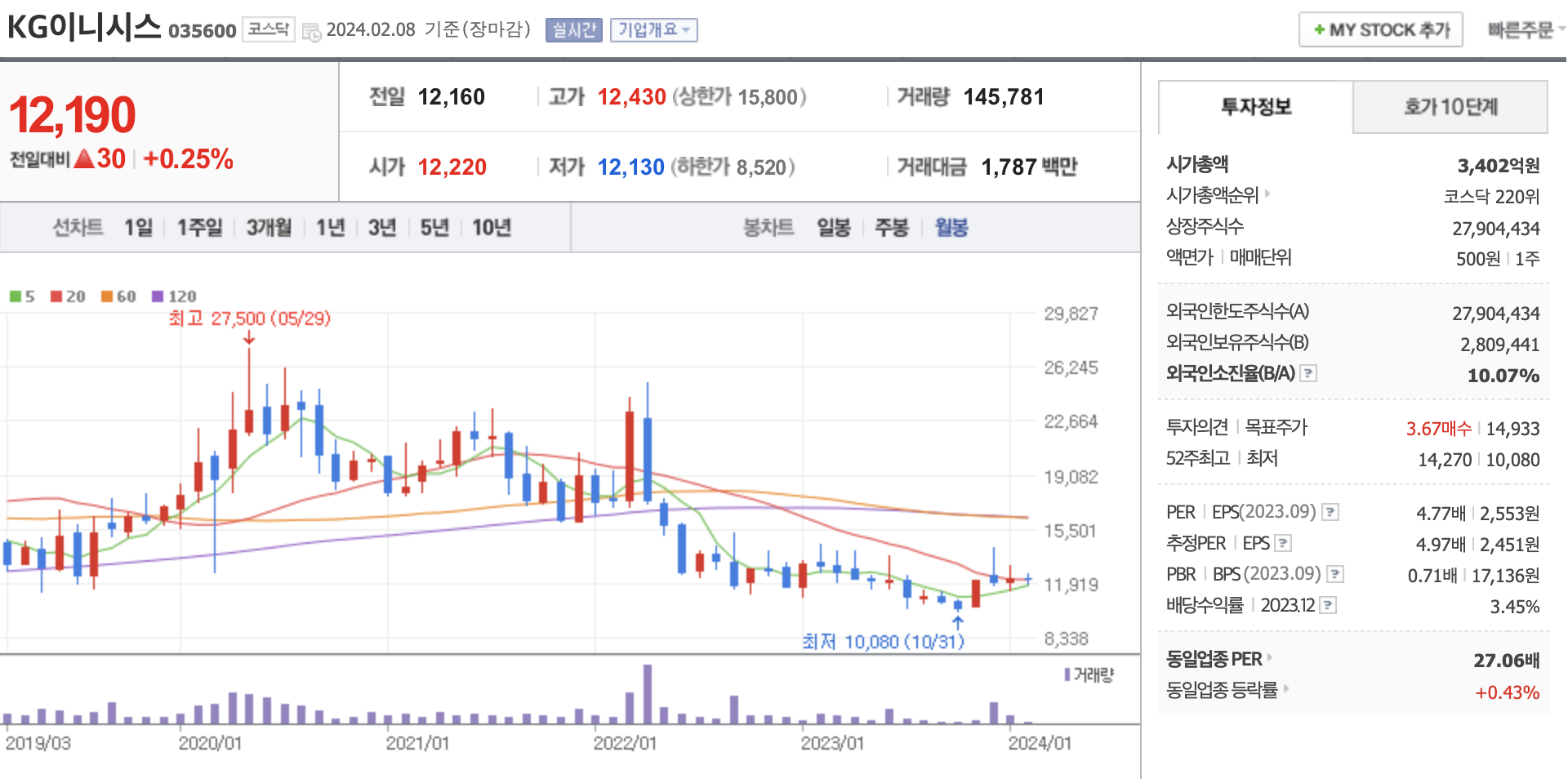The height and width of the screenshot is (779, 1568).
Task: Click the 전일 value 12,160
Action: coord(451,97)
